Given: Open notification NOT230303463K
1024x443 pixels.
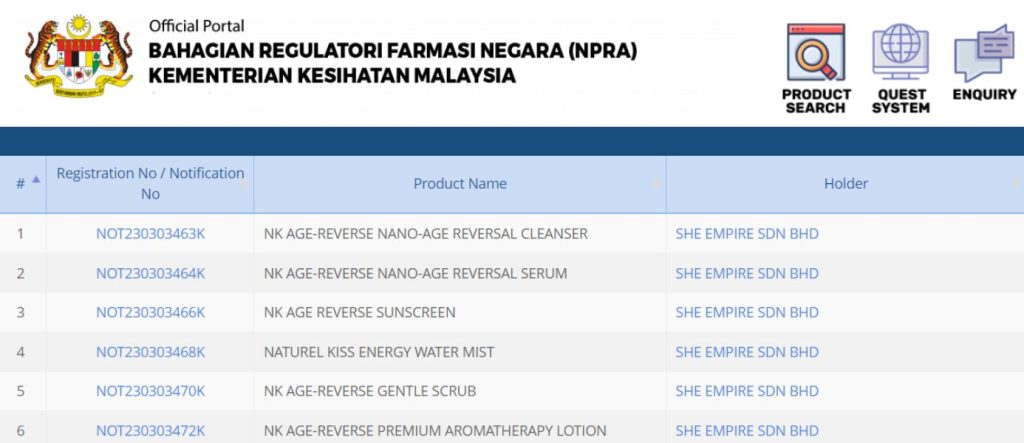Looking at the screenshot, I should click(150, 234).
